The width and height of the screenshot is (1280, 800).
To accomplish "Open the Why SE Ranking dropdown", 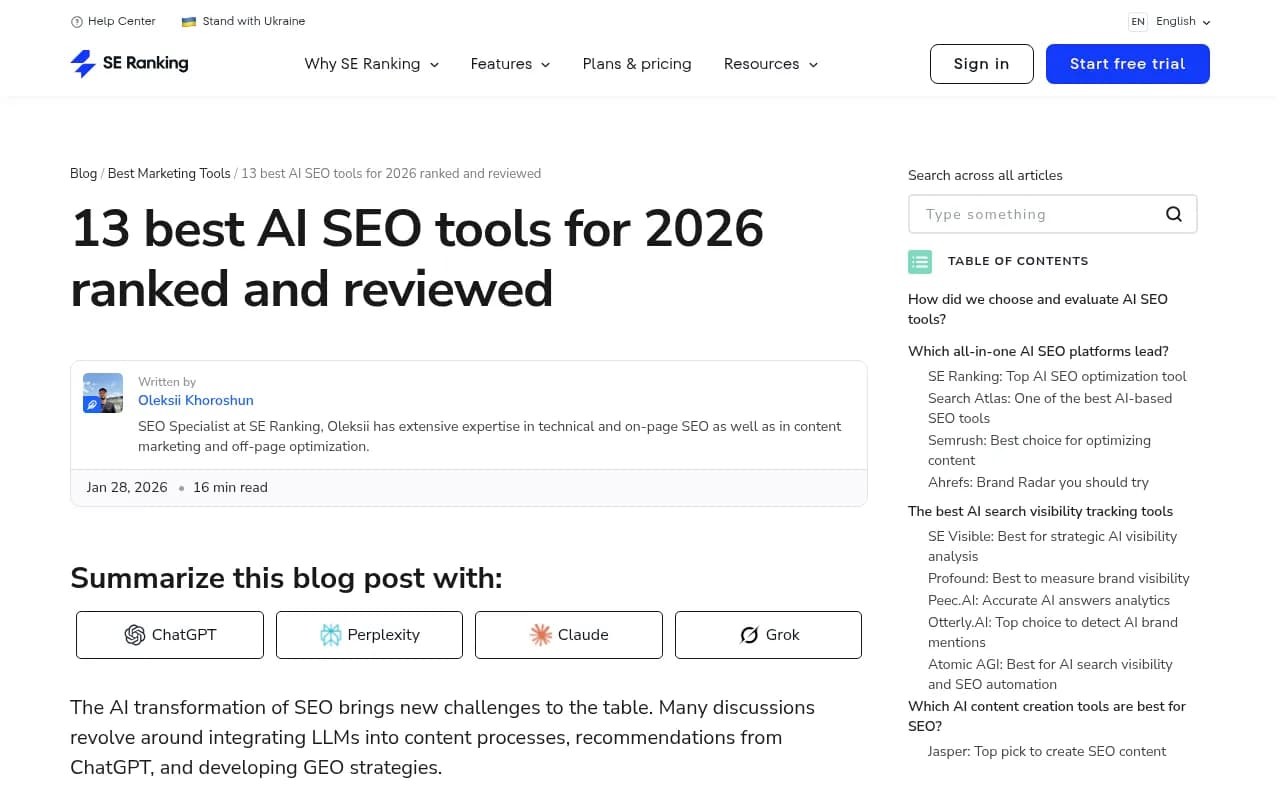I will tap(371, 64).
